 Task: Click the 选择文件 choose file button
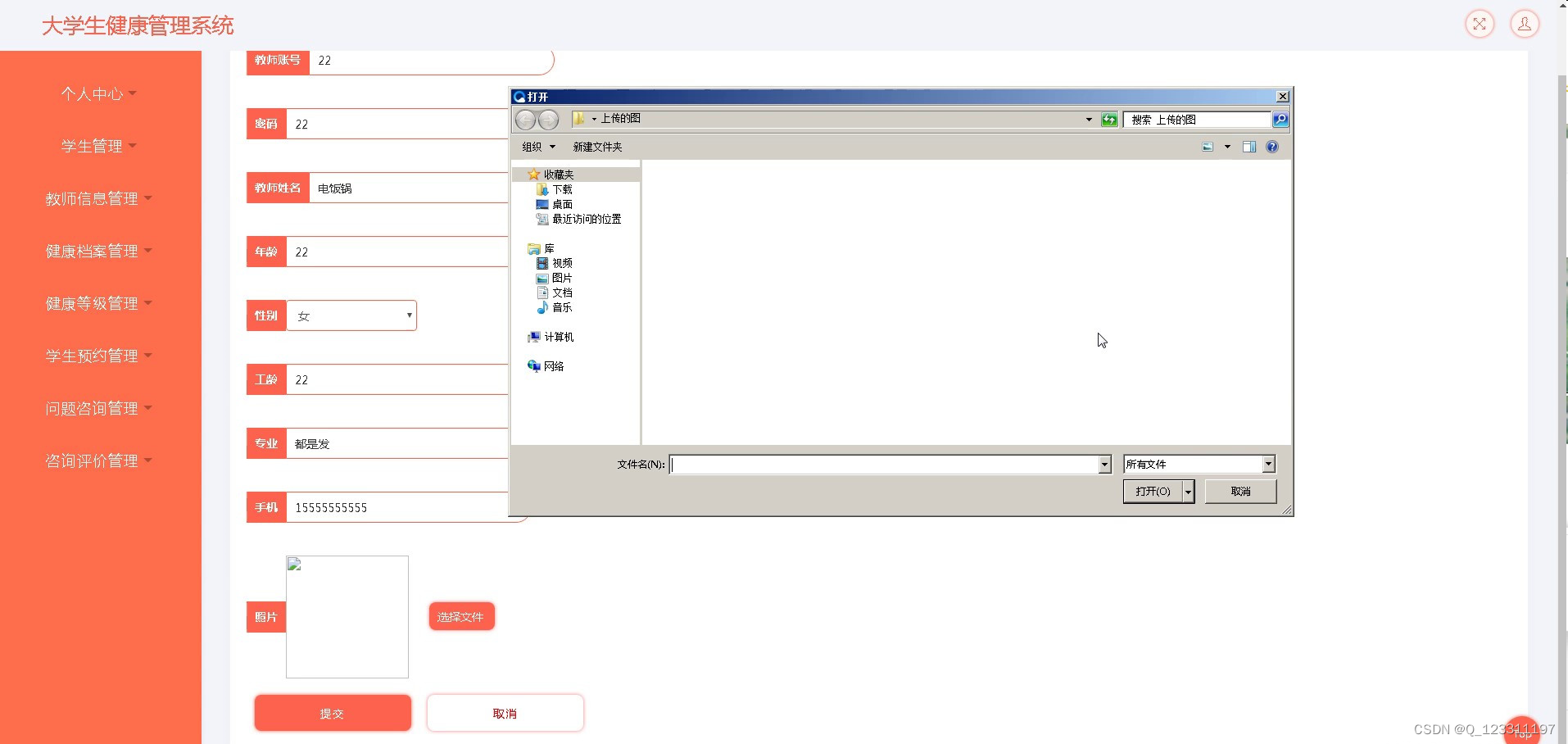tap(461, 616)
